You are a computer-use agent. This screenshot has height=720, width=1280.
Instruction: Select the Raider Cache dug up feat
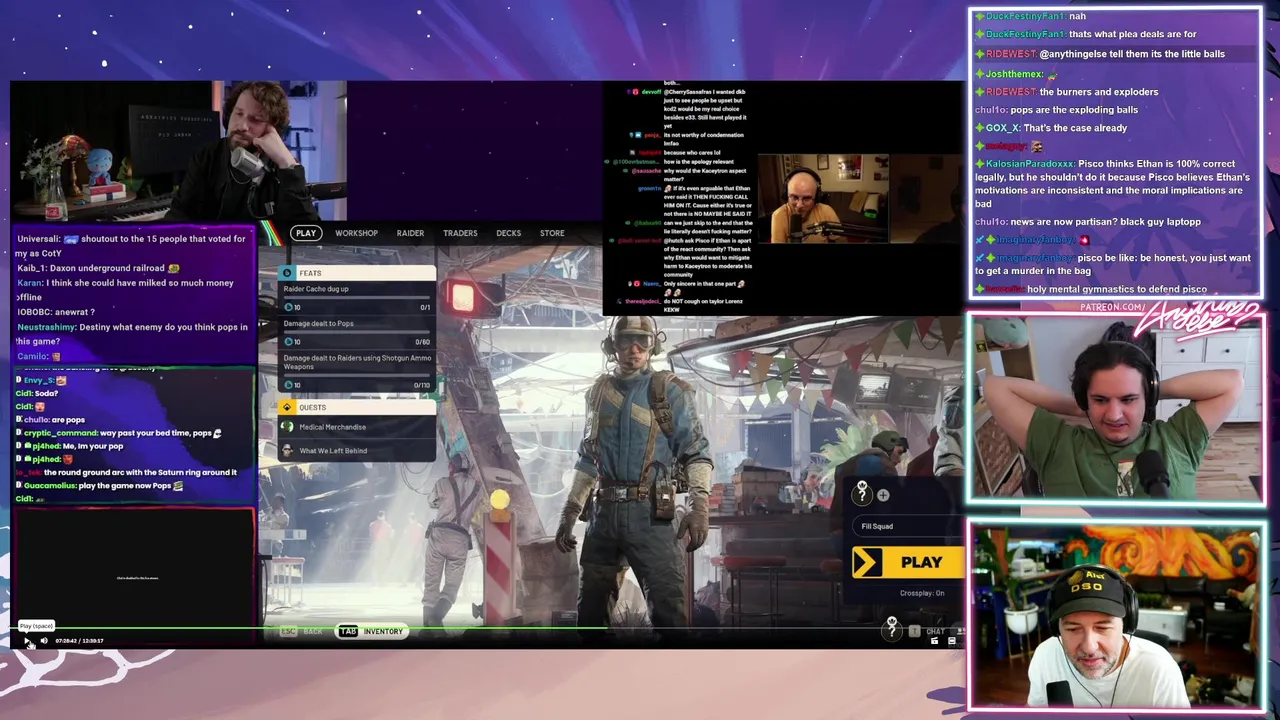[357, 298]
